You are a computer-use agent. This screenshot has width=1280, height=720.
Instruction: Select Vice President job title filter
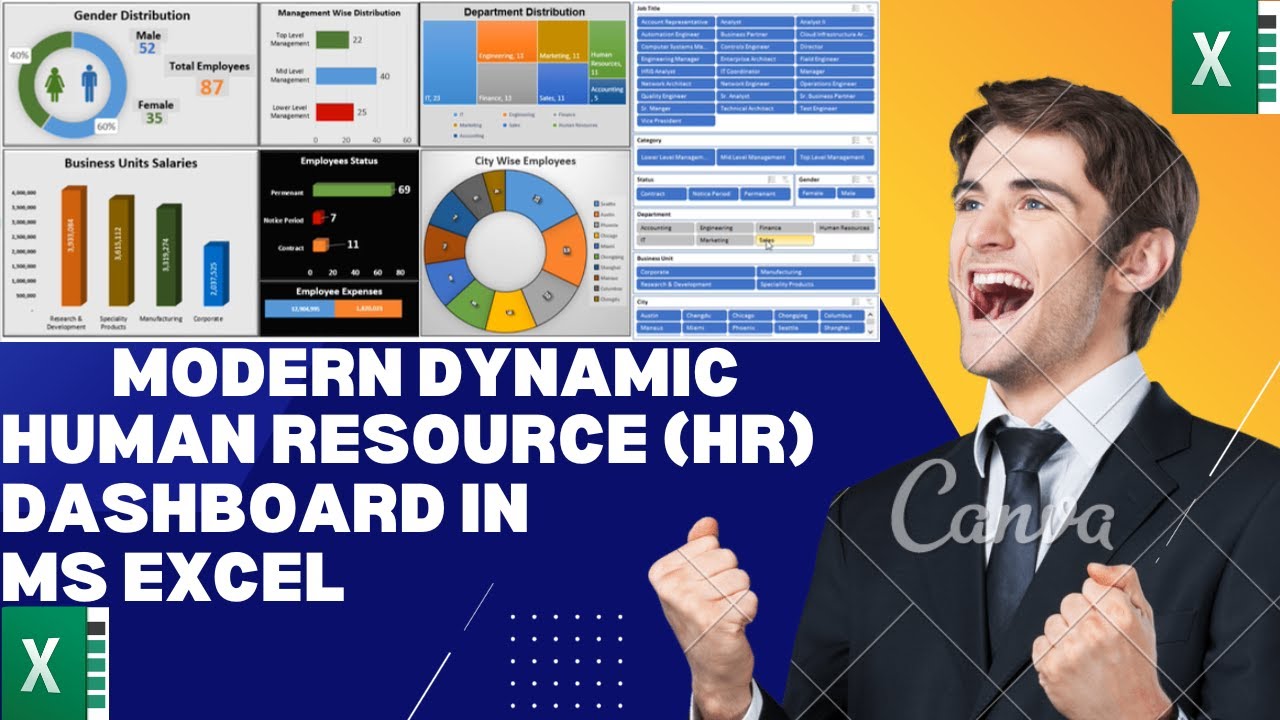tap(676, 121)
